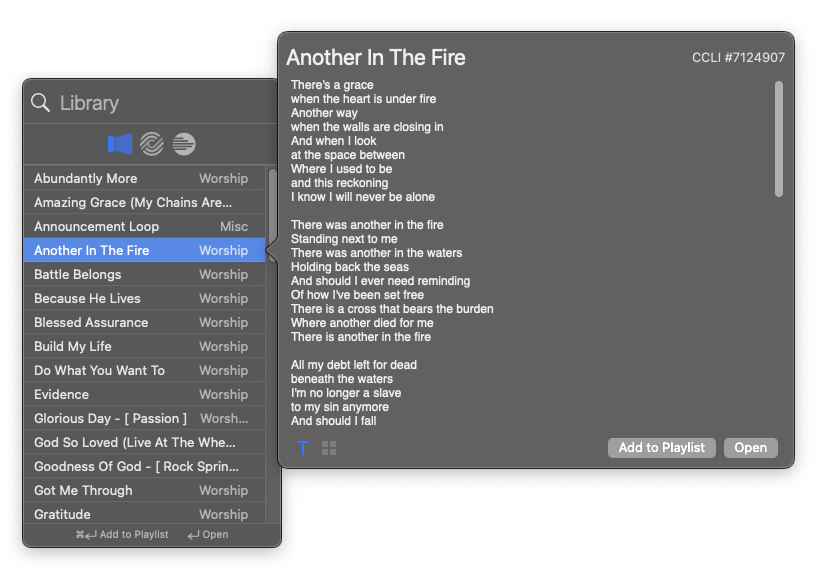Select "God So Loved (Live At The Whe..." row
830x574 pixels.
click(x=144, y=443)
